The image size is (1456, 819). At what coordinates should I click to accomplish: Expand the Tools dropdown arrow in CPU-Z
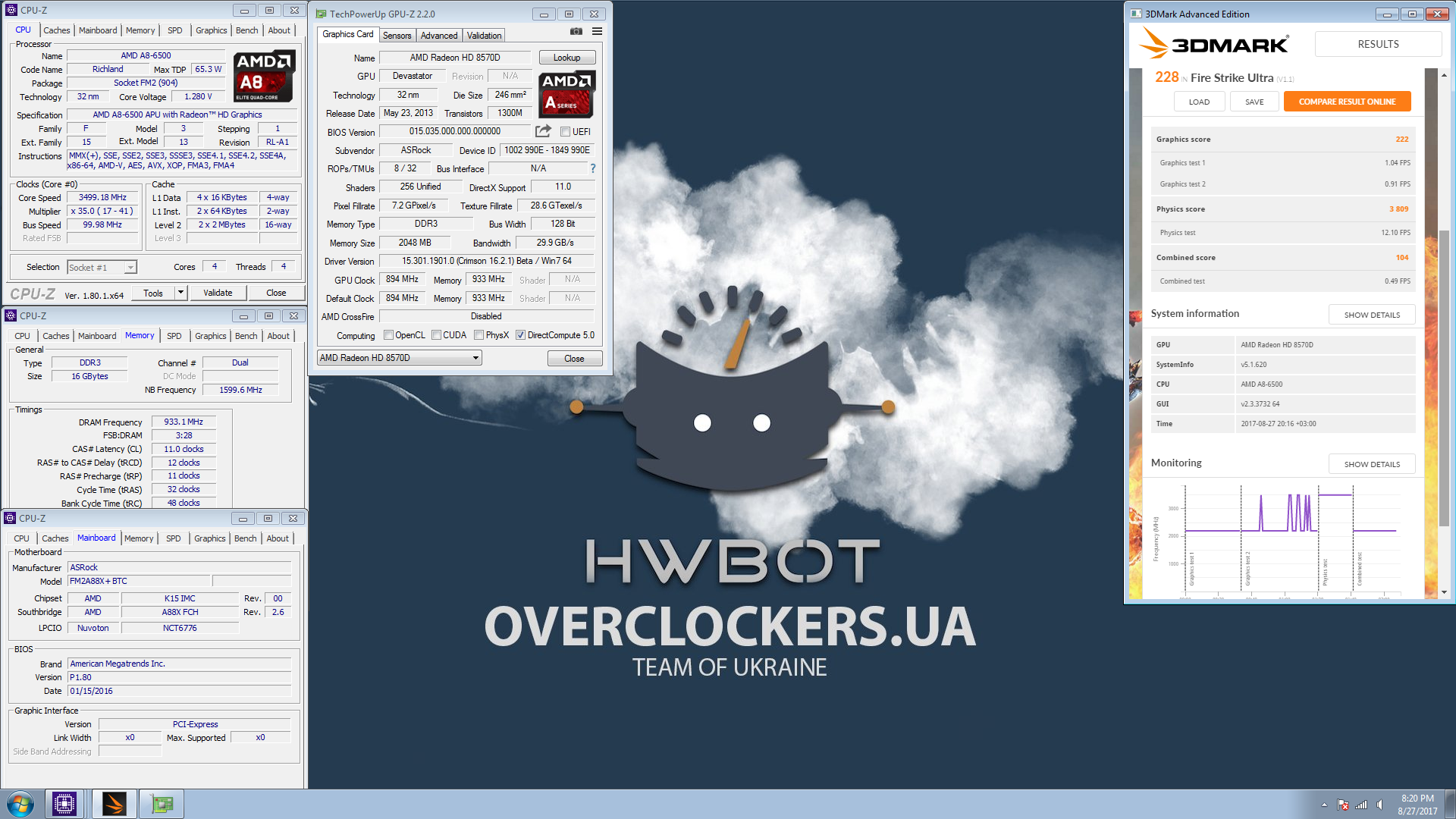(180, 293)
